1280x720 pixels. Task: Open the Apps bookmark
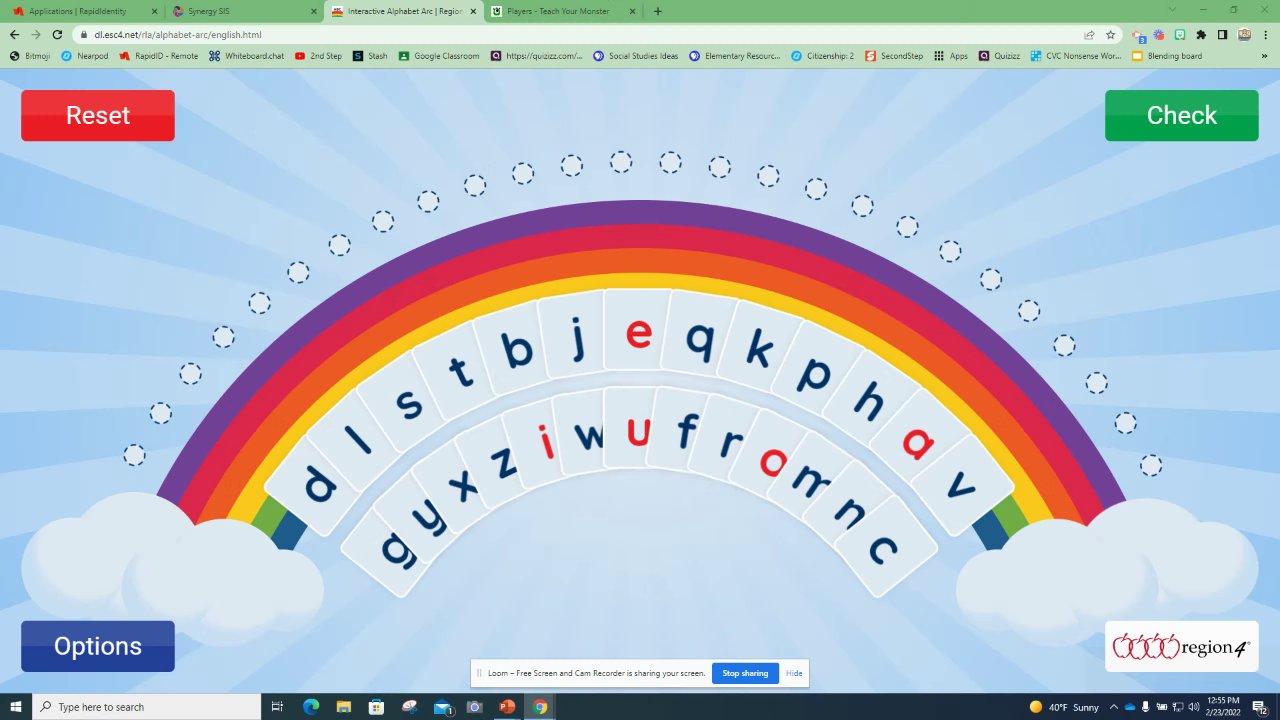pos(951,56)
